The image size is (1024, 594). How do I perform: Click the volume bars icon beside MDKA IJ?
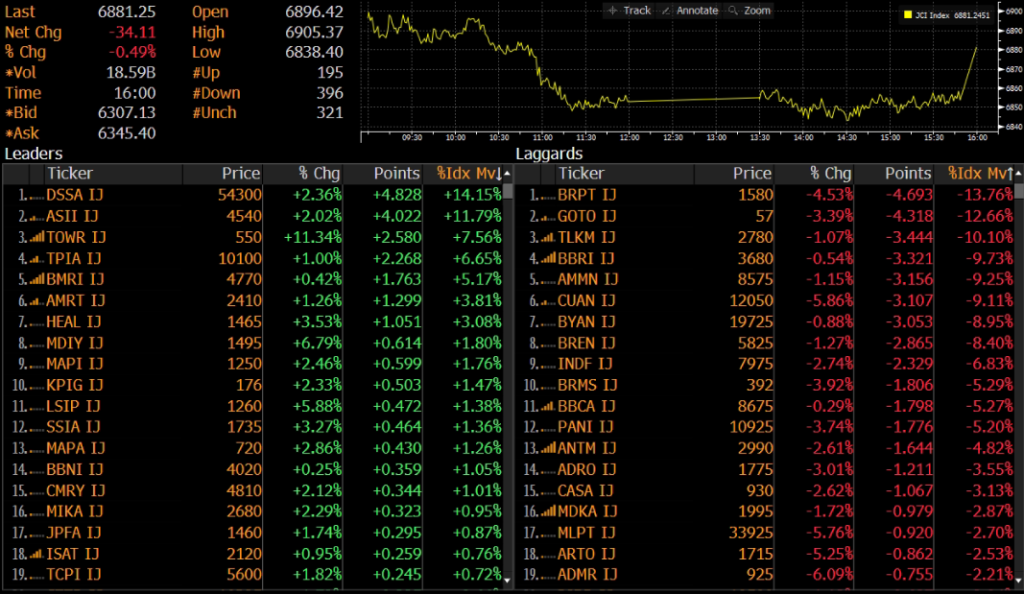pos(548,512)
